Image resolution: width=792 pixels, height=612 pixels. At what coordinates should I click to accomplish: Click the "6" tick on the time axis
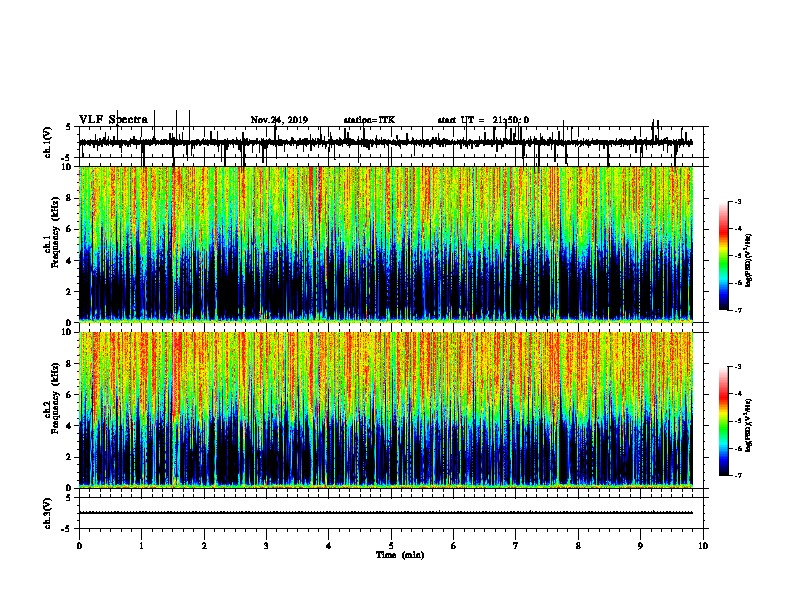click(x=454, y=546)
